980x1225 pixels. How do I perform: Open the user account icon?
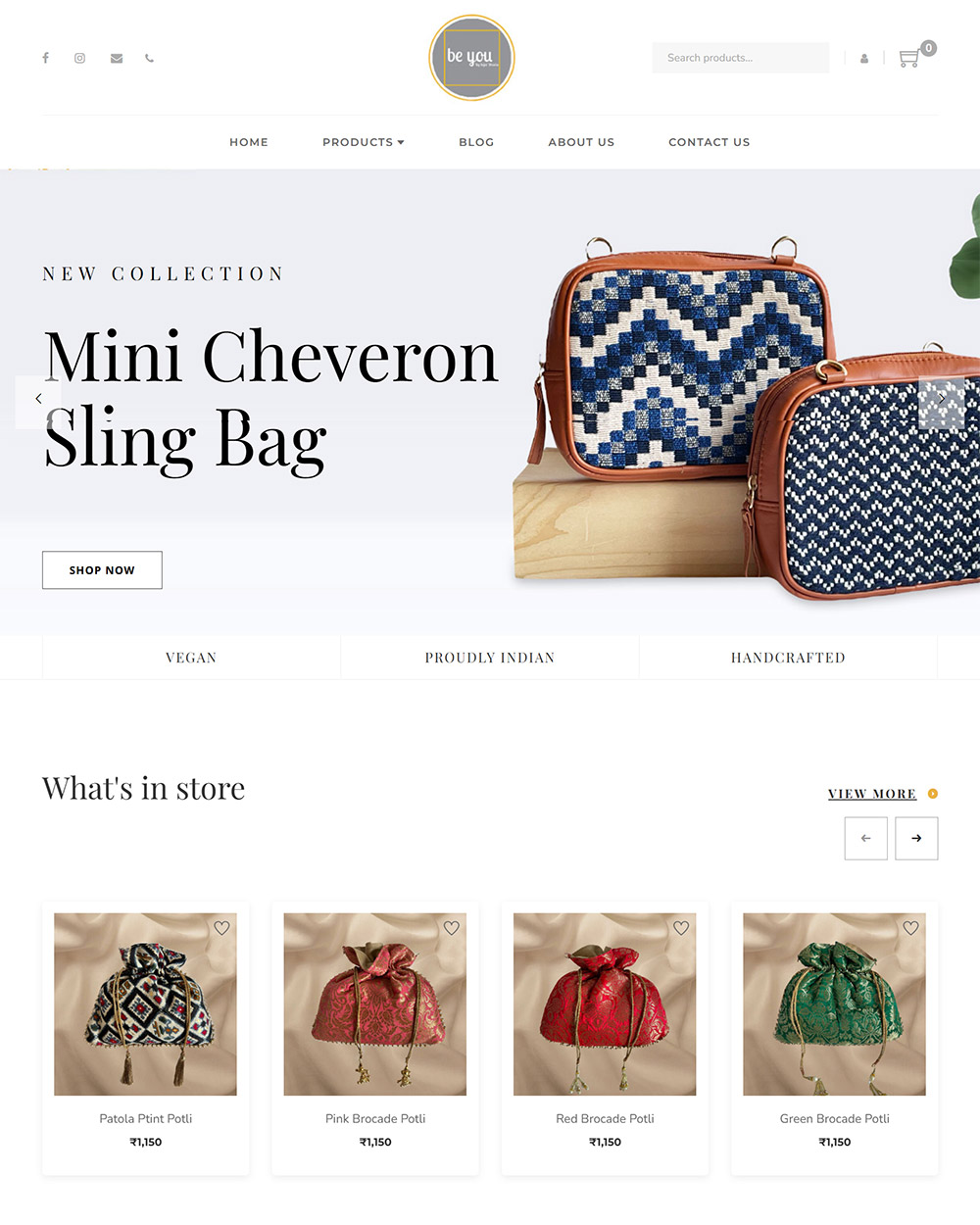pyautogui.click(x=864, y=59)
